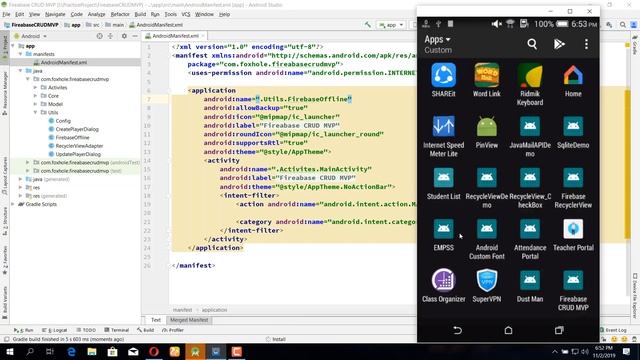Open the SHAREit app icon

tap(443, 76)
